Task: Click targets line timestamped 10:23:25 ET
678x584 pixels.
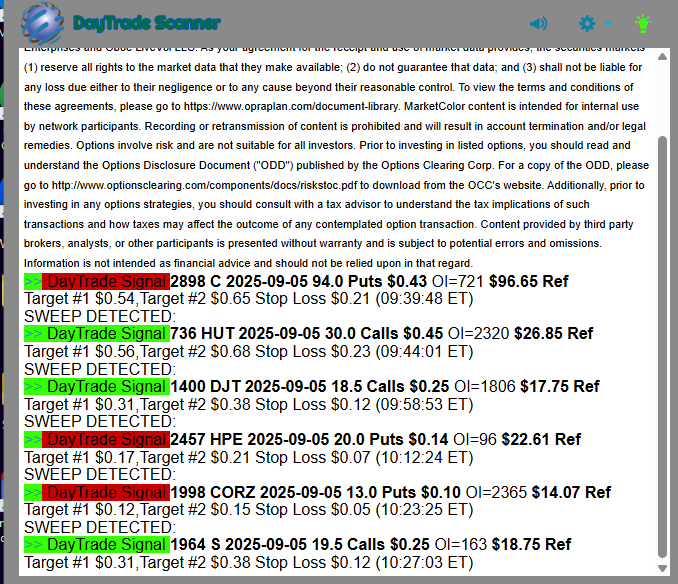Action: (x=249, y=510)
